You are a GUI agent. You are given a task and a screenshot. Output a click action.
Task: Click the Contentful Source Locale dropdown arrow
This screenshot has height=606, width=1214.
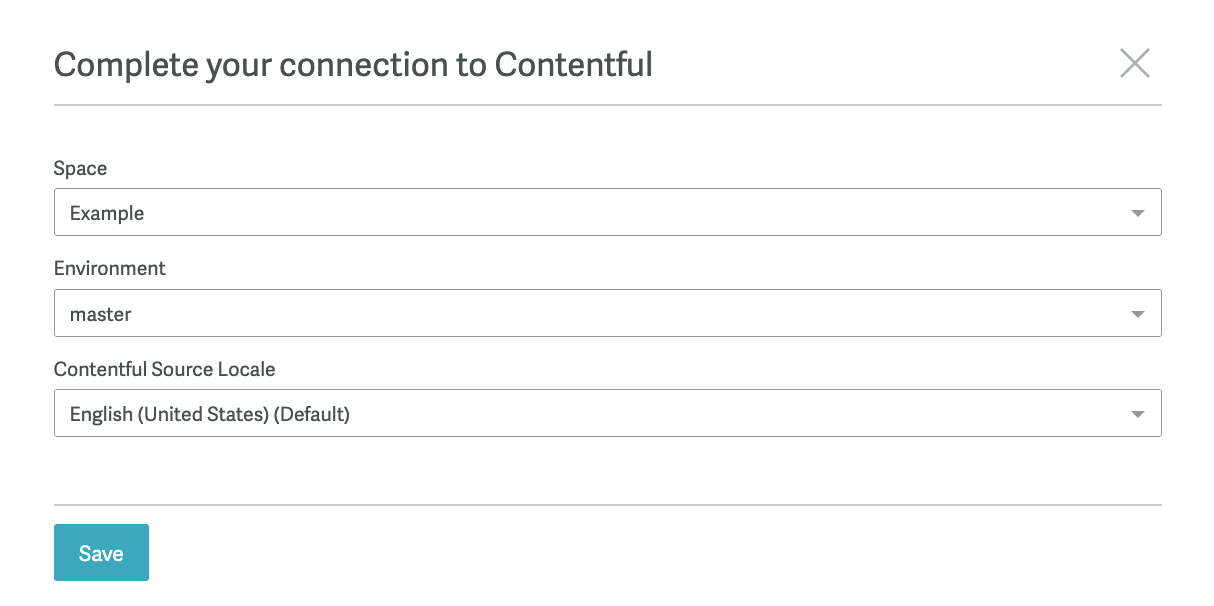1137,413
